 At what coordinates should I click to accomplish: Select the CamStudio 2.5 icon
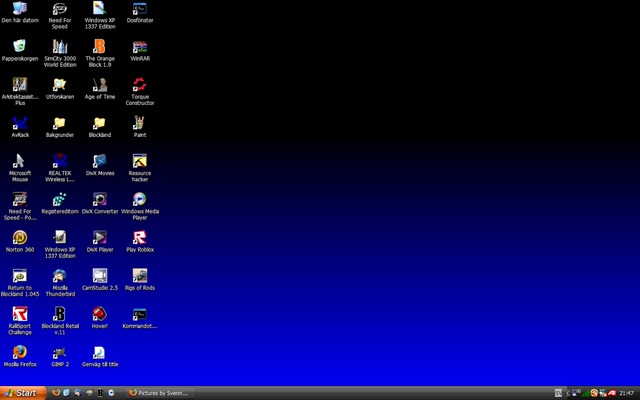tap(100, 280)
